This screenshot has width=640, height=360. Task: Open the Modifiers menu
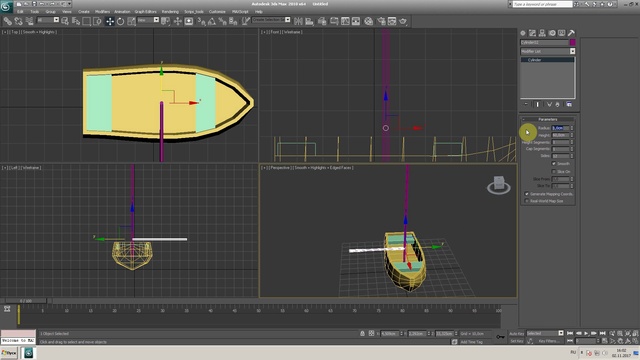coord(102,11)
